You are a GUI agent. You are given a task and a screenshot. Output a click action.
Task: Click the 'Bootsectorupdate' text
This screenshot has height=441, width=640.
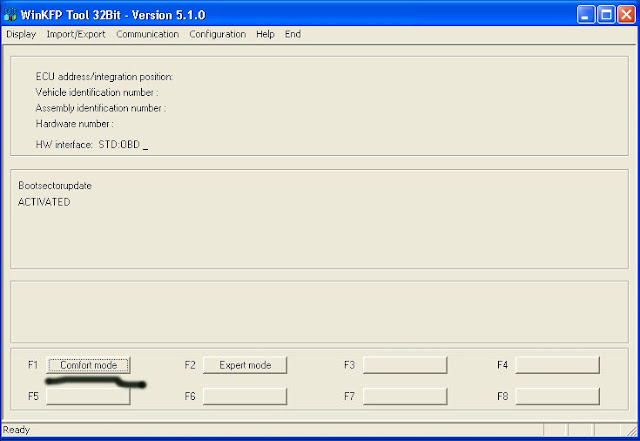coord(55,186)
